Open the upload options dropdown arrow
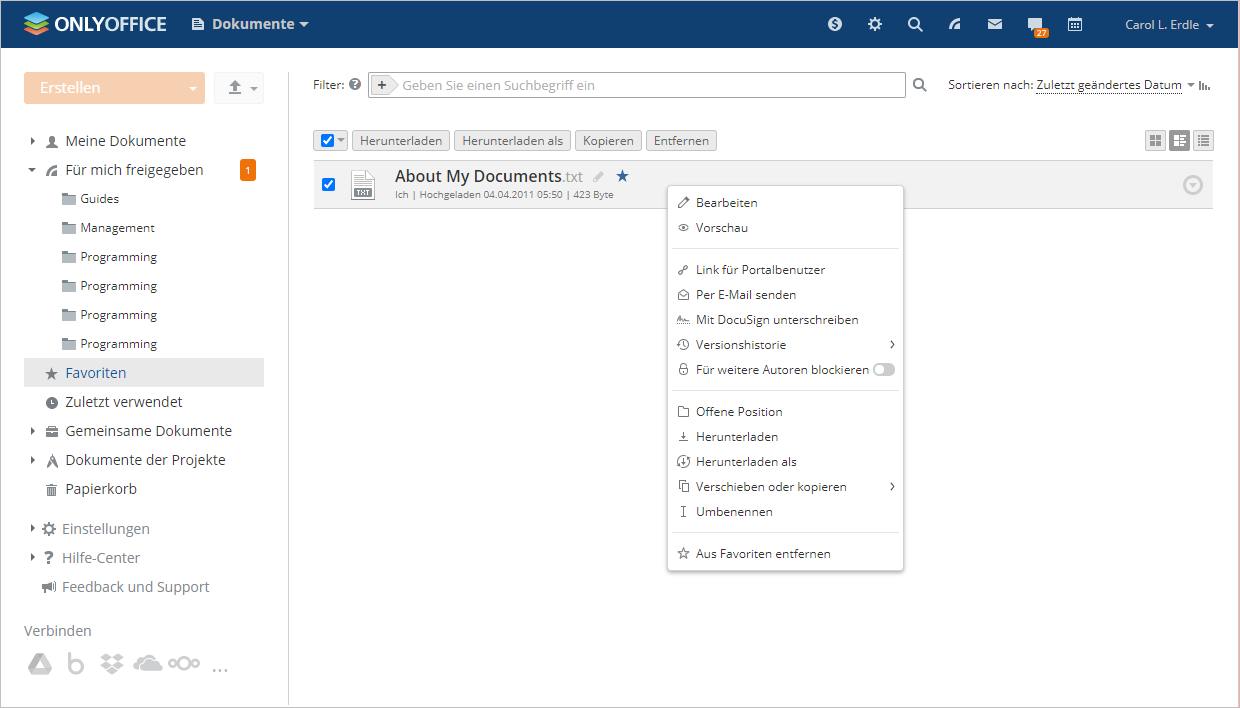The height and width of the screenshot is (708, 1240). click(254, 89)
